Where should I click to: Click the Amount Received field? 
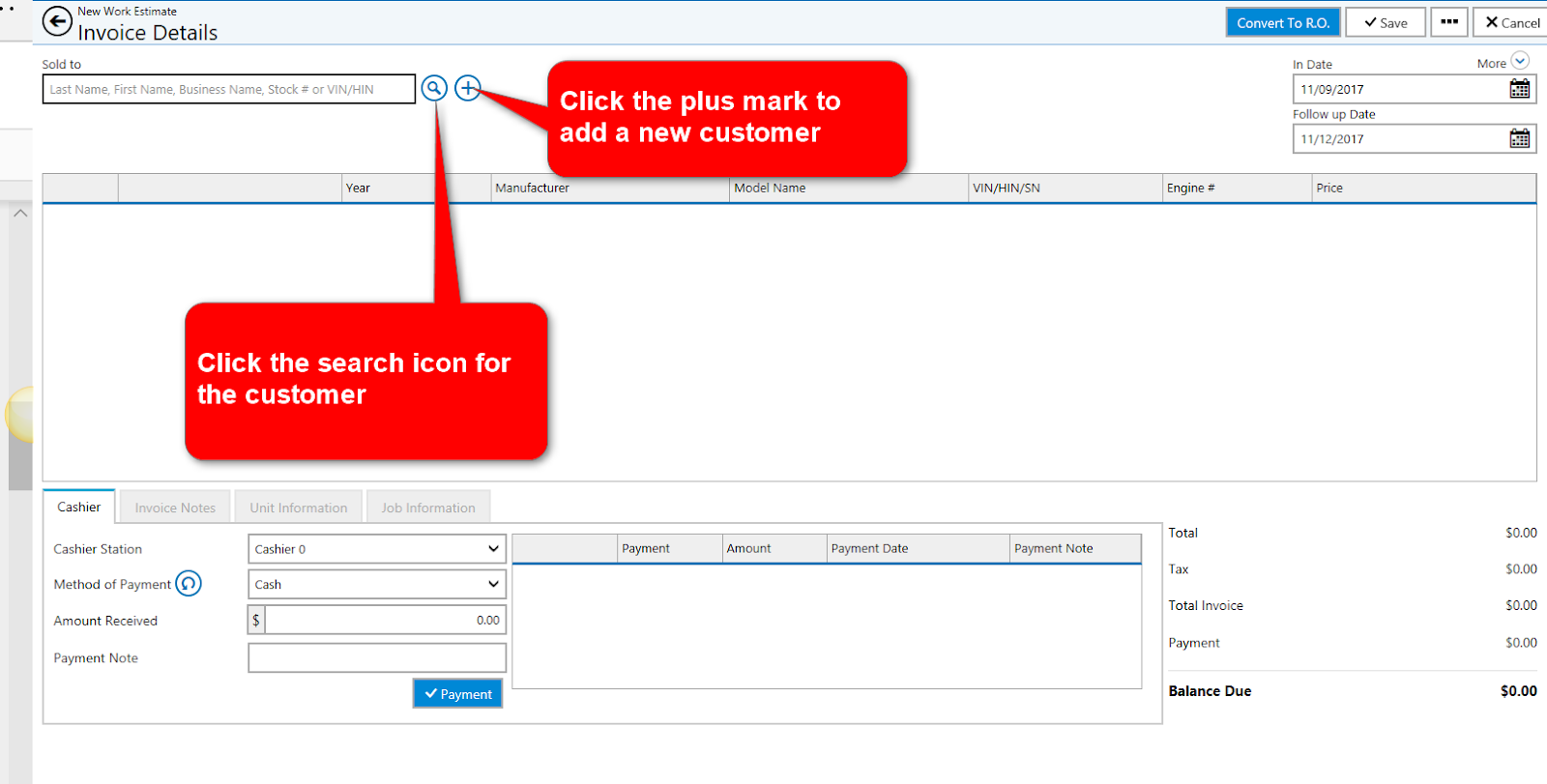point(385,620)
